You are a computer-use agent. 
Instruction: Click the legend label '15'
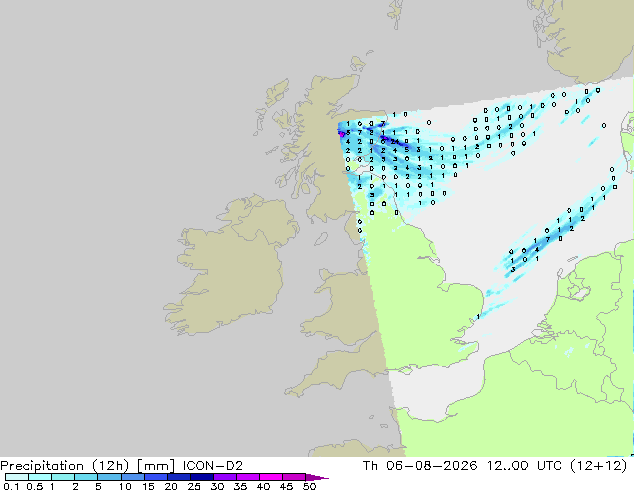tap(148, 486)
